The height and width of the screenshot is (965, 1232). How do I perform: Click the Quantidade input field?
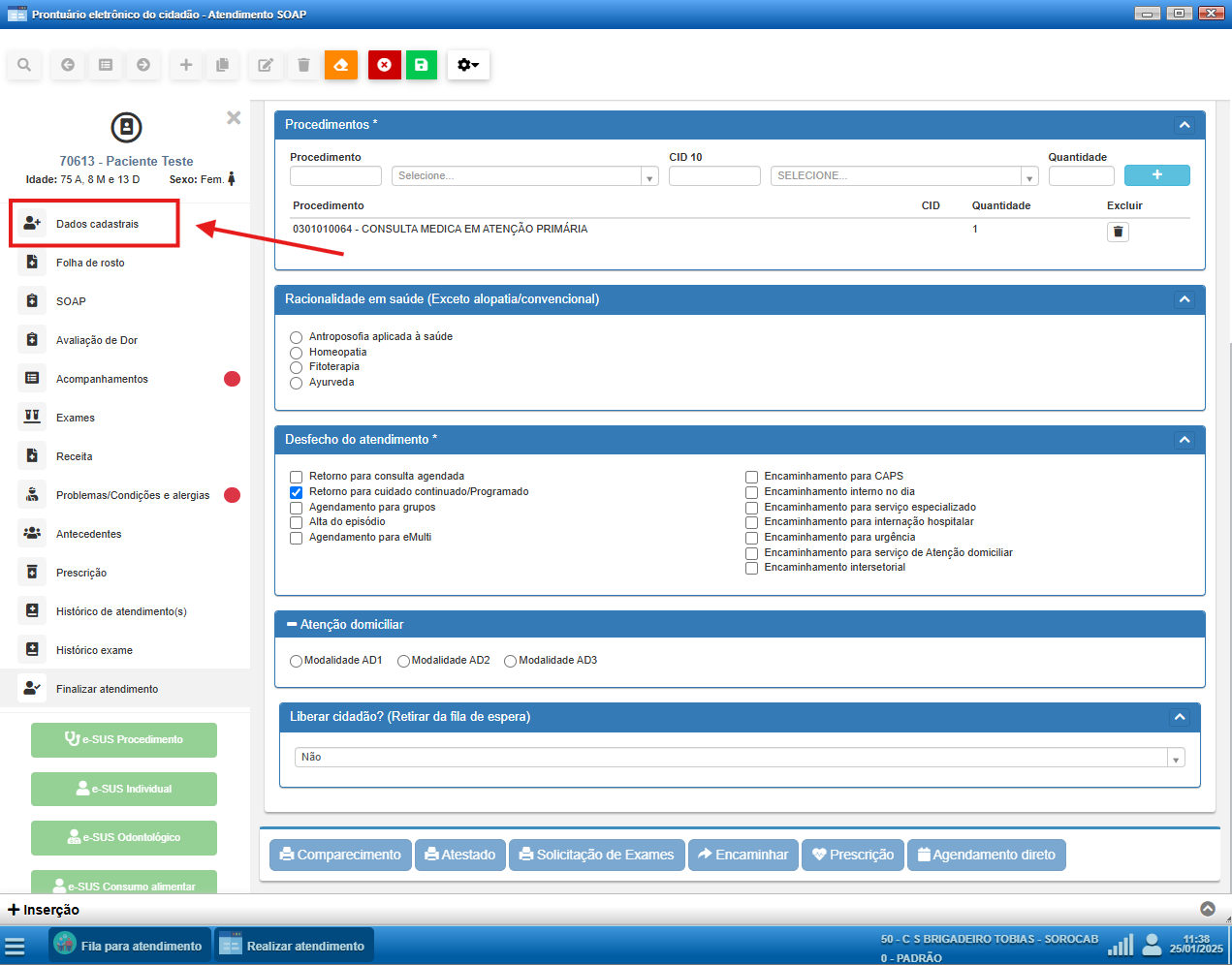point(1081,176)
